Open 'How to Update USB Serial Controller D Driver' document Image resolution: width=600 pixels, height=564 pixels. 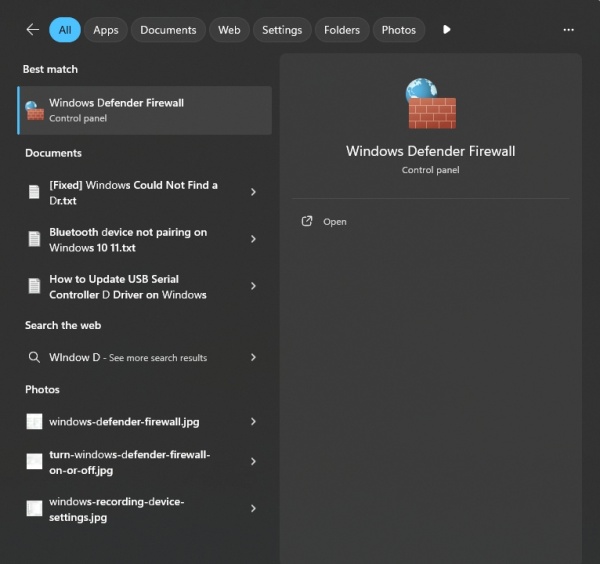pyautogui.click(x=145, y=287)
